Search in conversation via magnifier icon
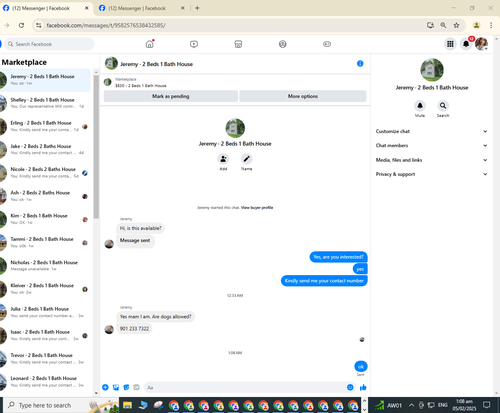The width and height of the screenshot is (500, 413). pyautogui.click(x=443, y=106)
